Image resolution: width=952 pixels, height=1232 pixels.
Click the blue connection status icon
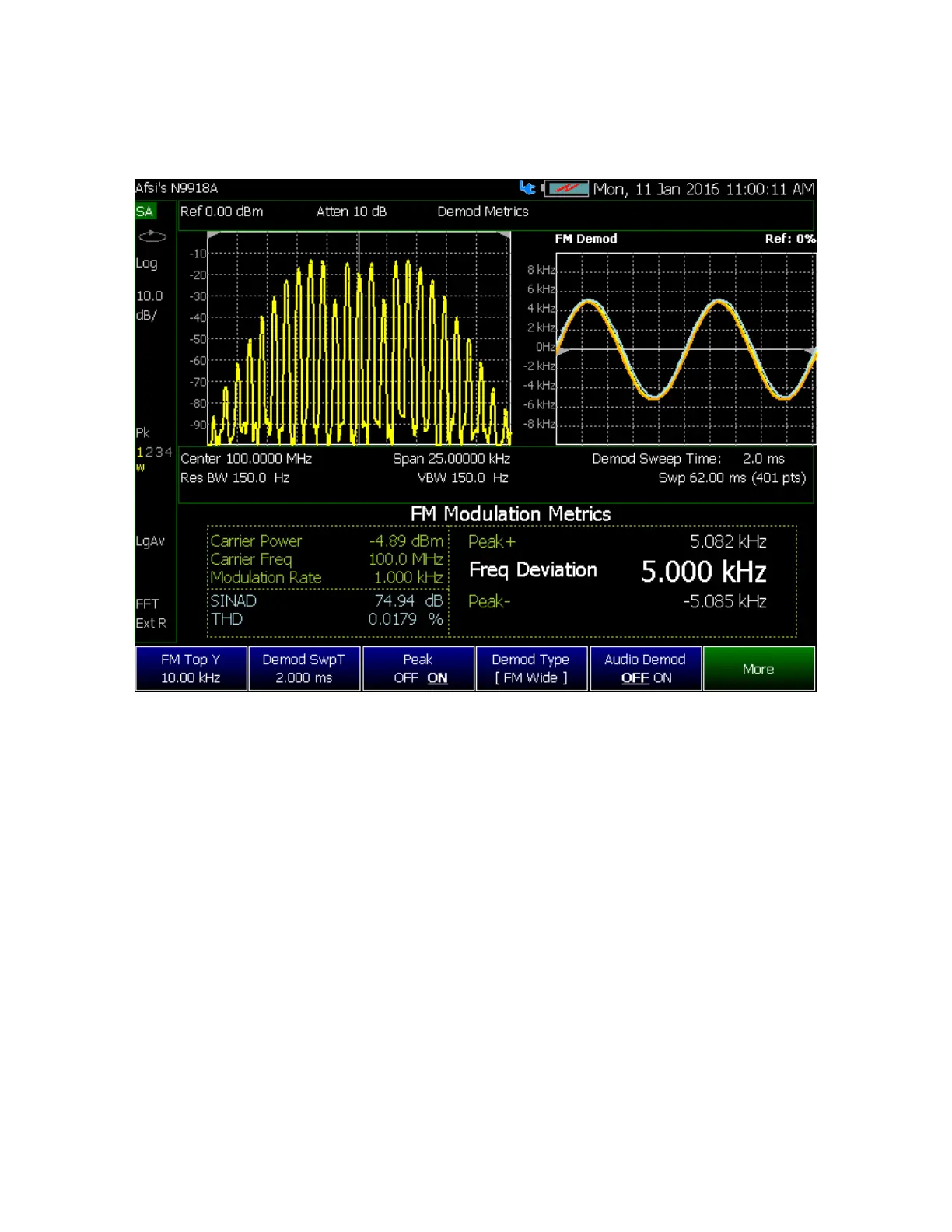(527, 188)
